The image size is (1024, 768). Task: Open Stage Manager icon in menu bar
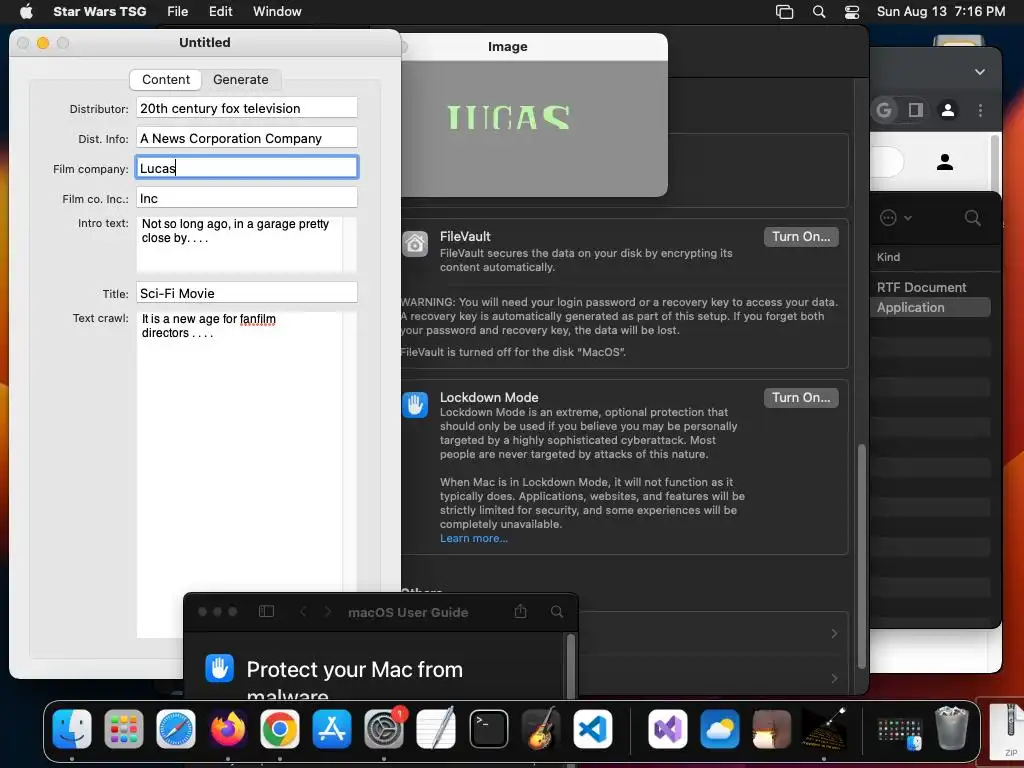click(784, 12)
